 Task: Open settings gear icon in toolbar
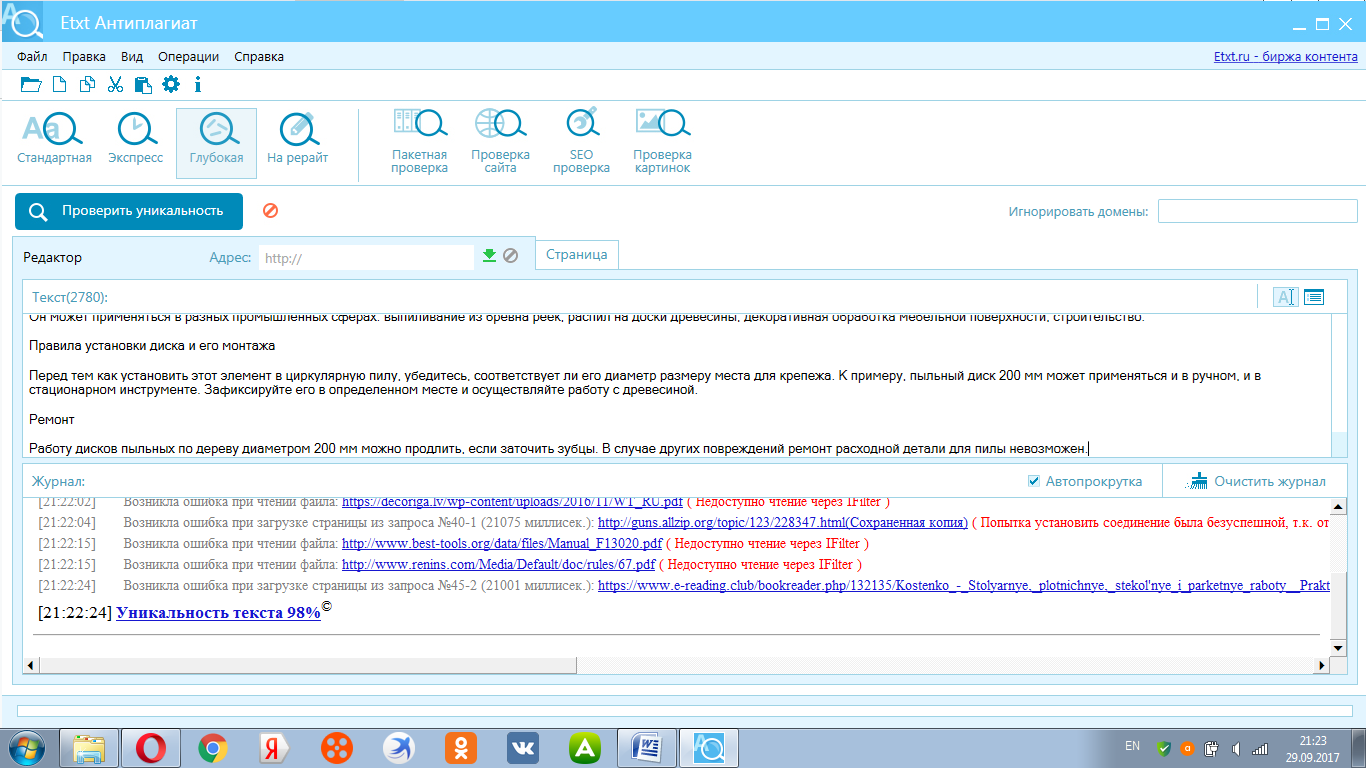(171, 85)
